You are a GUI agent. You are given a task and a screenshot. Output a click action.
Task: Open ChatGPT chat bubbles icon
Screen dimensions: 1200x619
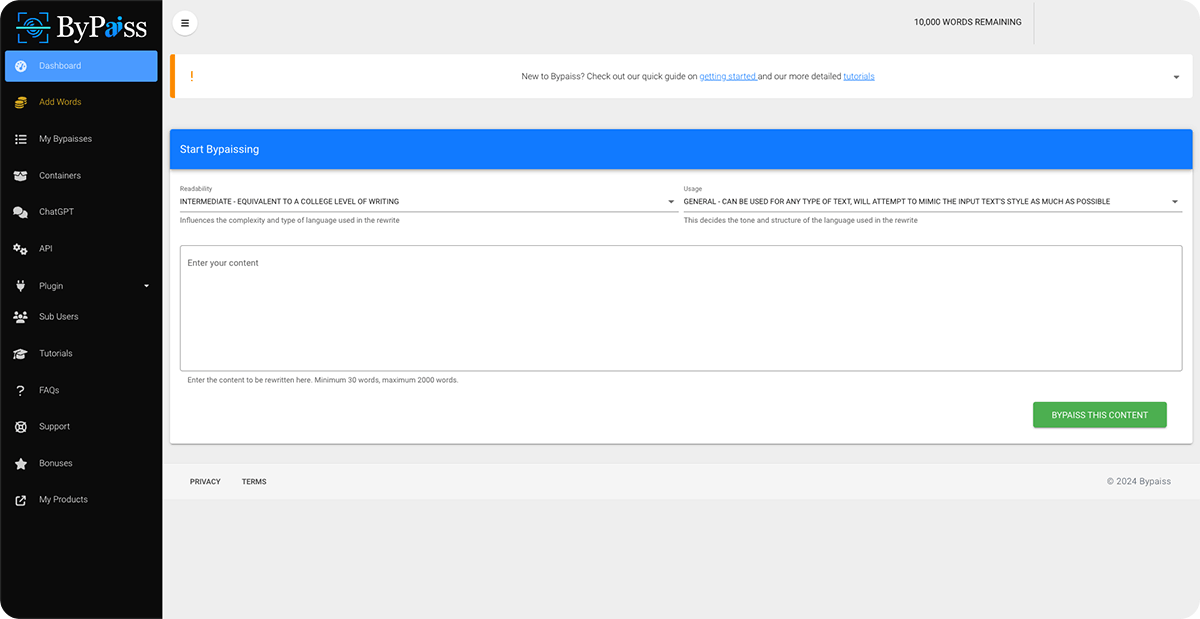[x=20, y=212]
